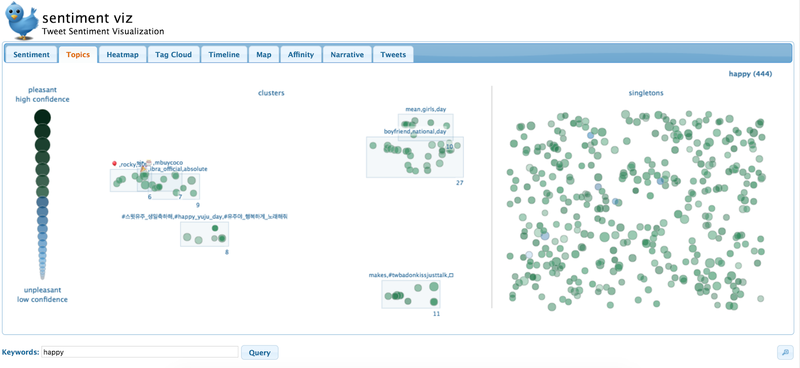Switch to the Map tab
The image size is (800, 368).
264,55
